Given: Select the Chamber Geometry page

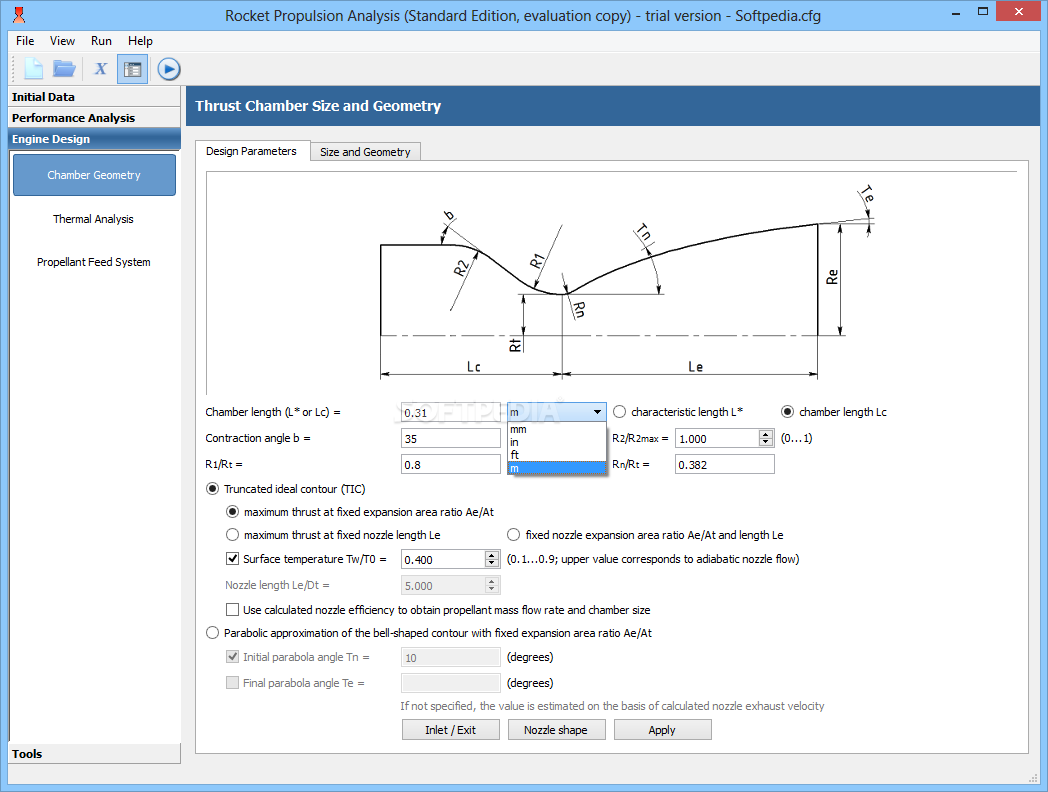Looking at the screenshot, I should 94,175.
